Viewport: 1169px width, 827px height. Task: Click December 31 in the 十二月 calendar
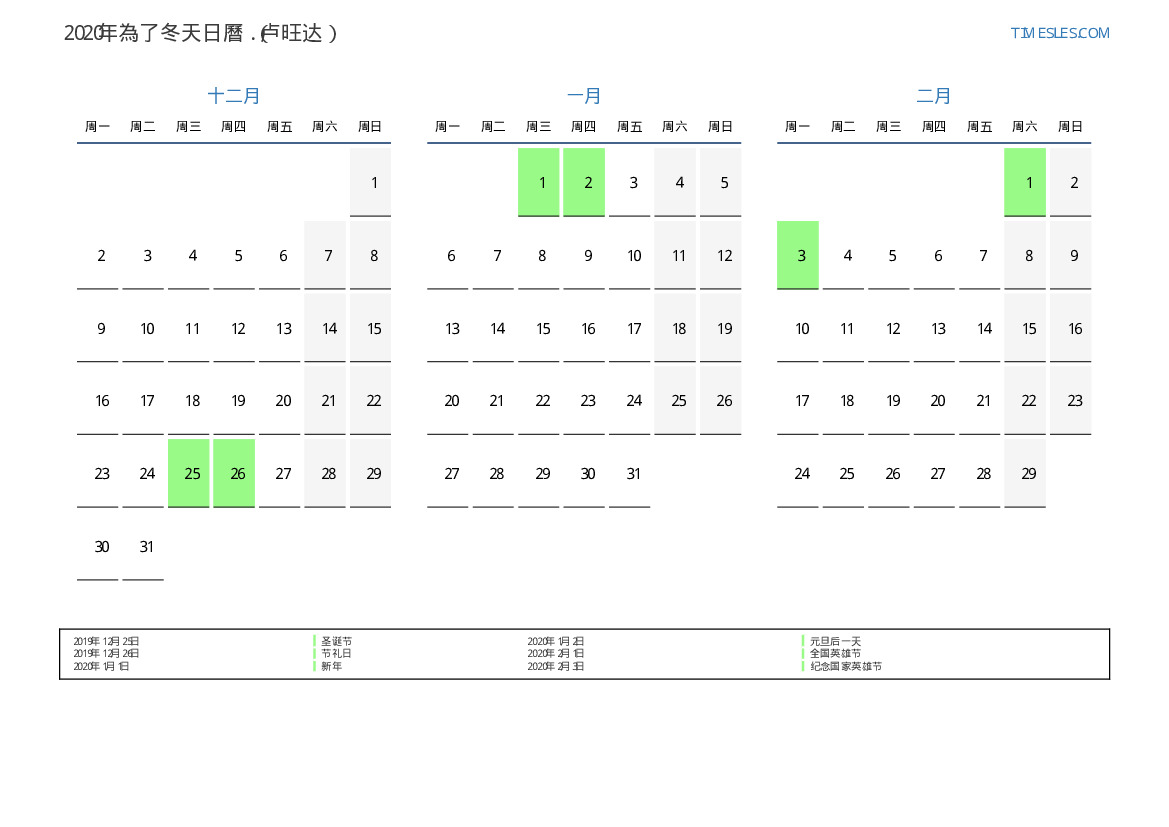[x=143, y=547]
